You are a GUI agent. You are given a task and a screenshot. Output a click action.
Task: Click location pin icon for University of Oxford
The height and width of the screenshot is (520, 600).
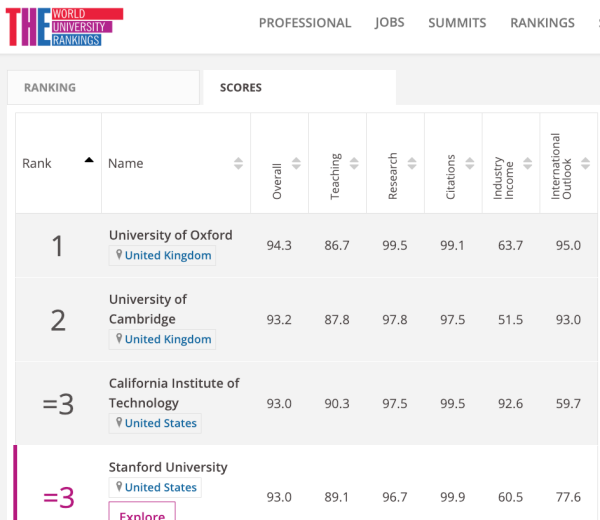coord(119,254)
